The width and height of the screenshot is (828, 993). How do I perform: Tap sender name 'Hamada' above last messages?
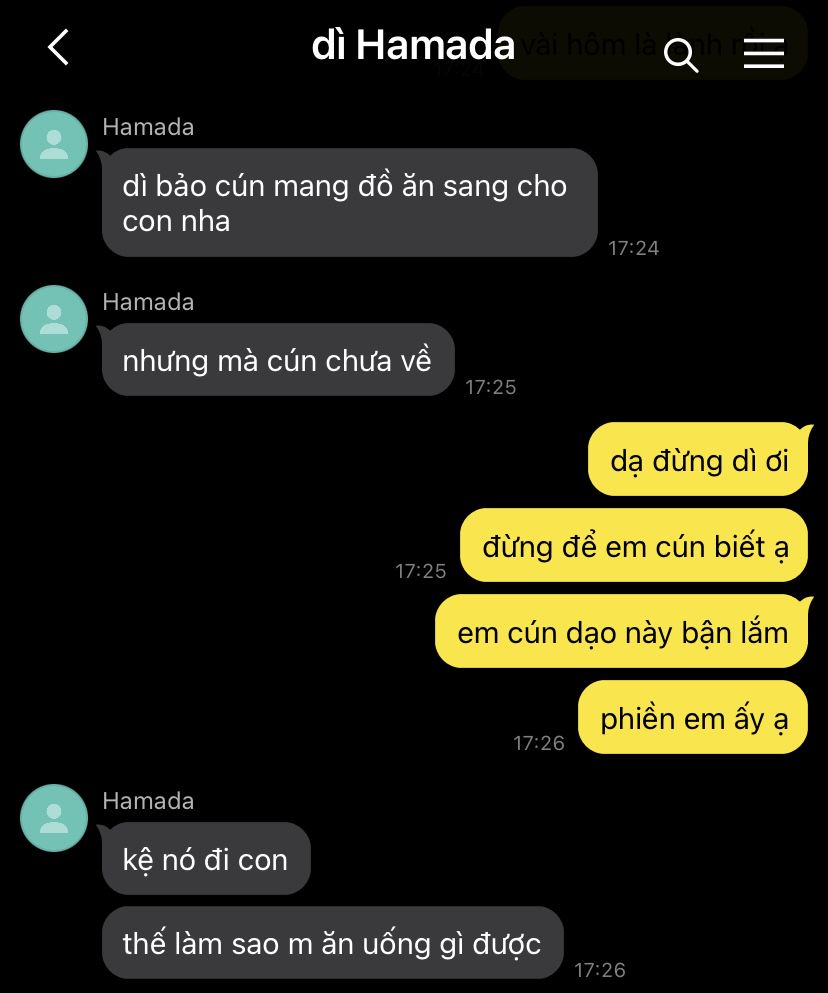pos(148,800)
